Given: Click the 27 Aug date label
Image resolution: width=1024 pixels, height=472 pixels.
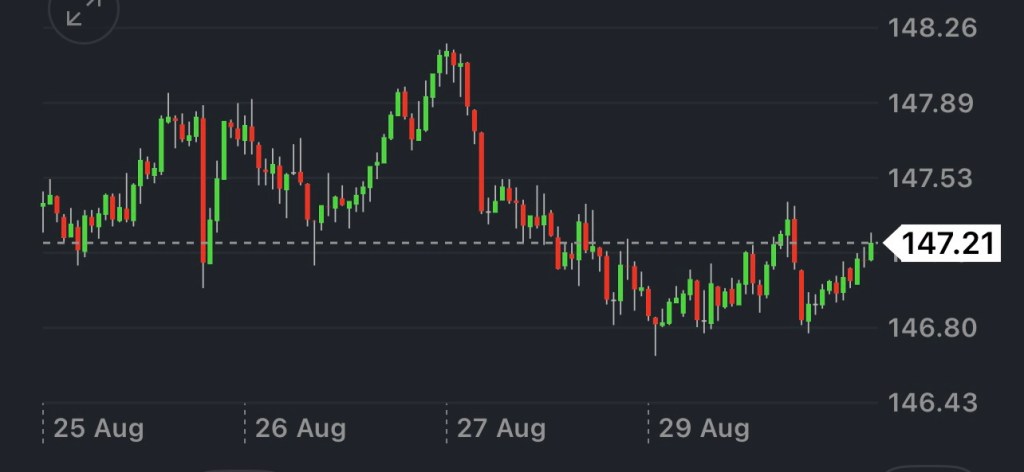Looking at the screenshot, I should [x=502, y=429].
